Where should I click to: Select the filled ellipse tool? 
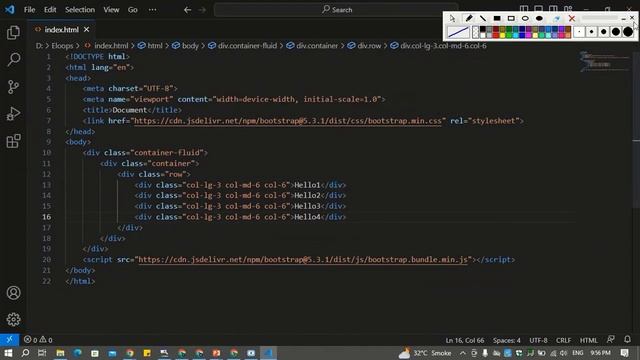tap(539, 18)
